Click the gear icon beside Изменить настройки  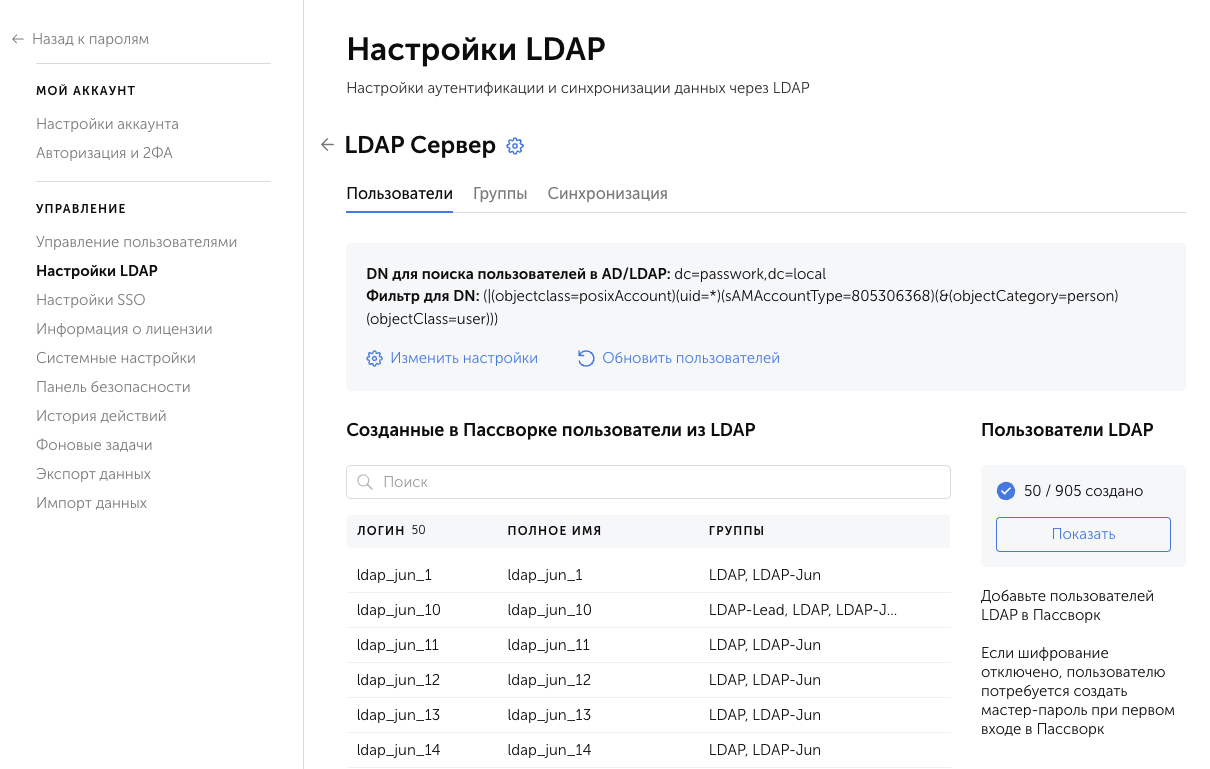click(375, 358)
